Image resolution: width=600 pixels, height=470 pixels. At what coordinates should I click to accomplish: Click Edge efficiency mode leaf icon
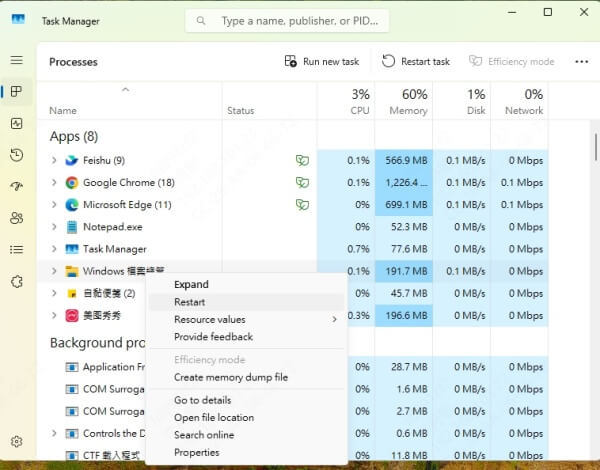pyautogui.click(x=302, y=205)
